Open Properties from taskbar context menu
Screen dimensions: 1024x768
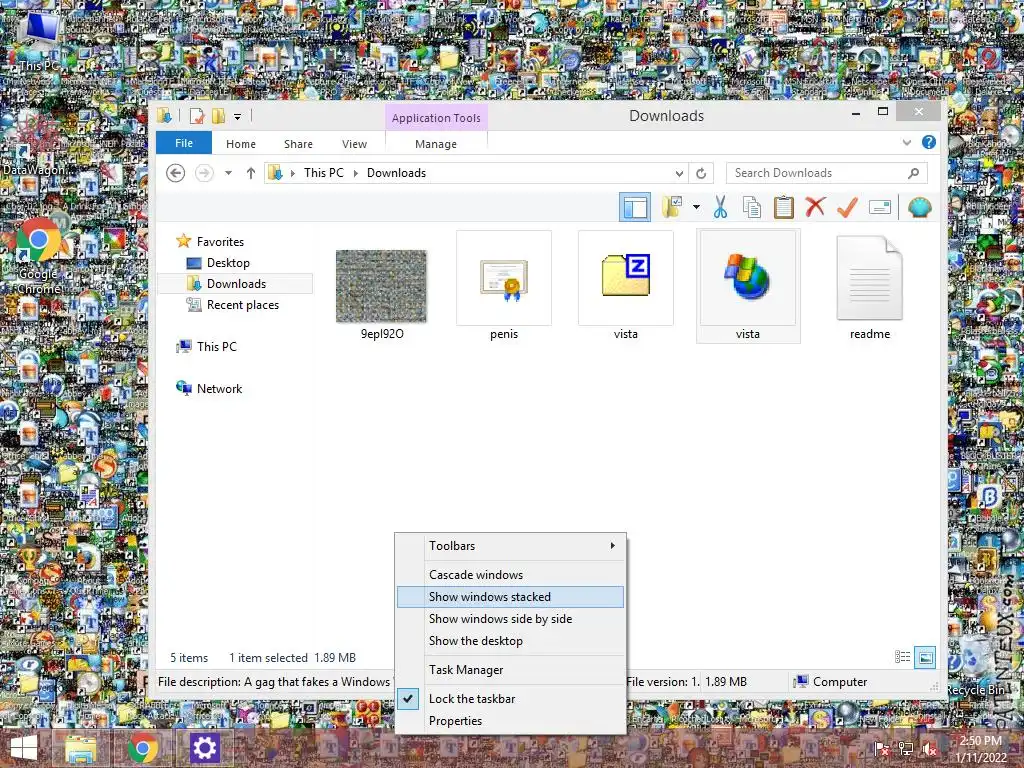point(510,721)
